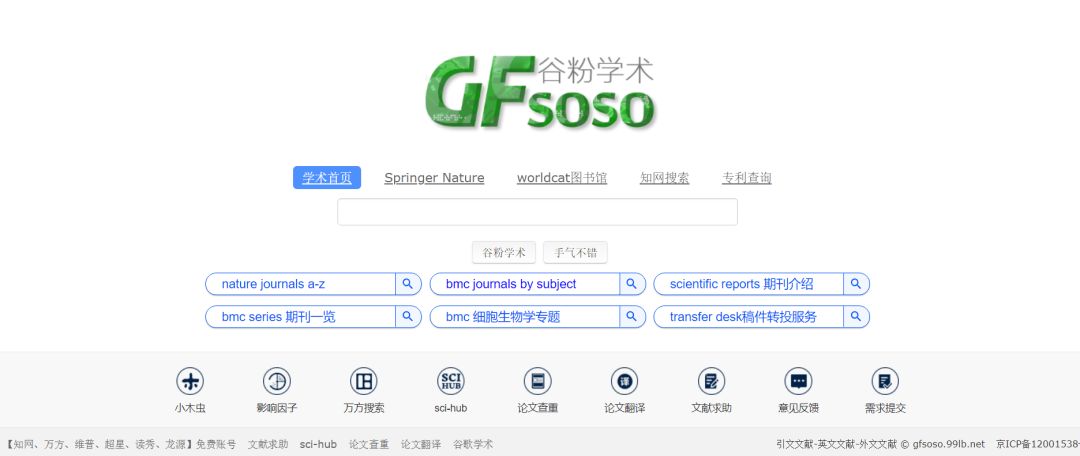The width and height of the screenshot is (1080, 456).
Task: Click search icon for bmc series 期刊一览
Action: [x=408, y=317]
